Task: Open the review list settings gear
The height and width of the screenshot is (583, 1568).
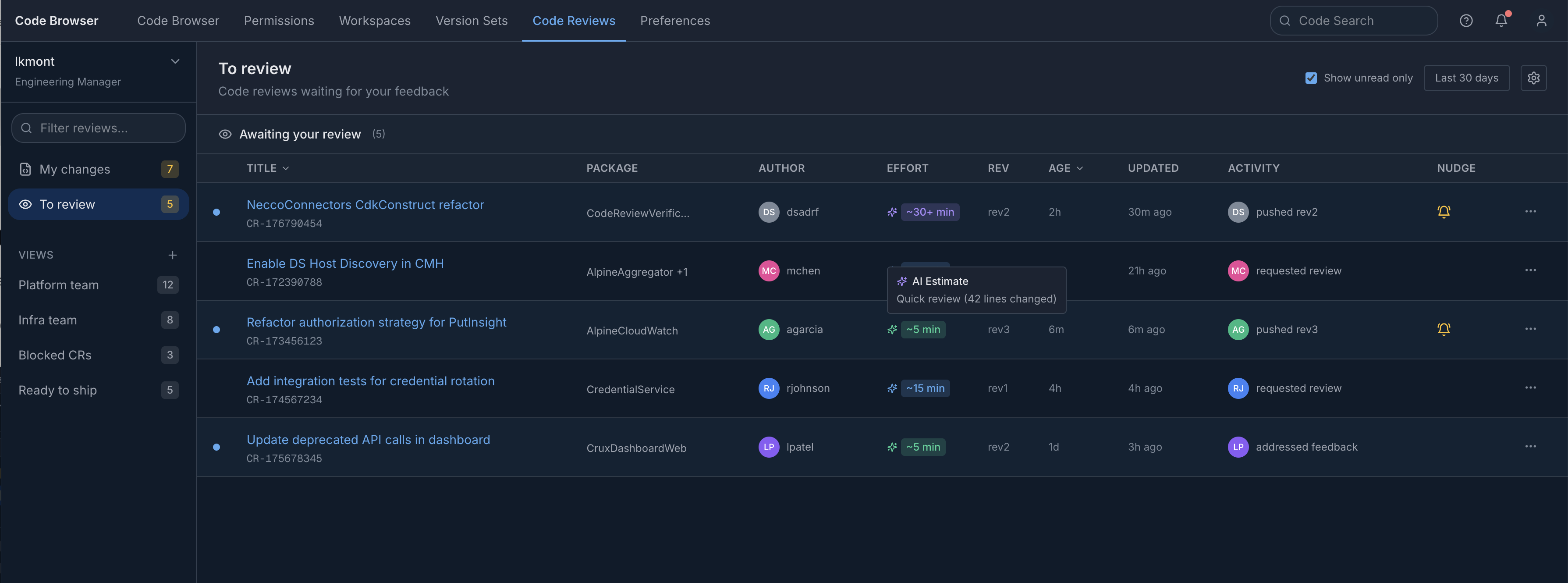Action: coord(1533,78)
